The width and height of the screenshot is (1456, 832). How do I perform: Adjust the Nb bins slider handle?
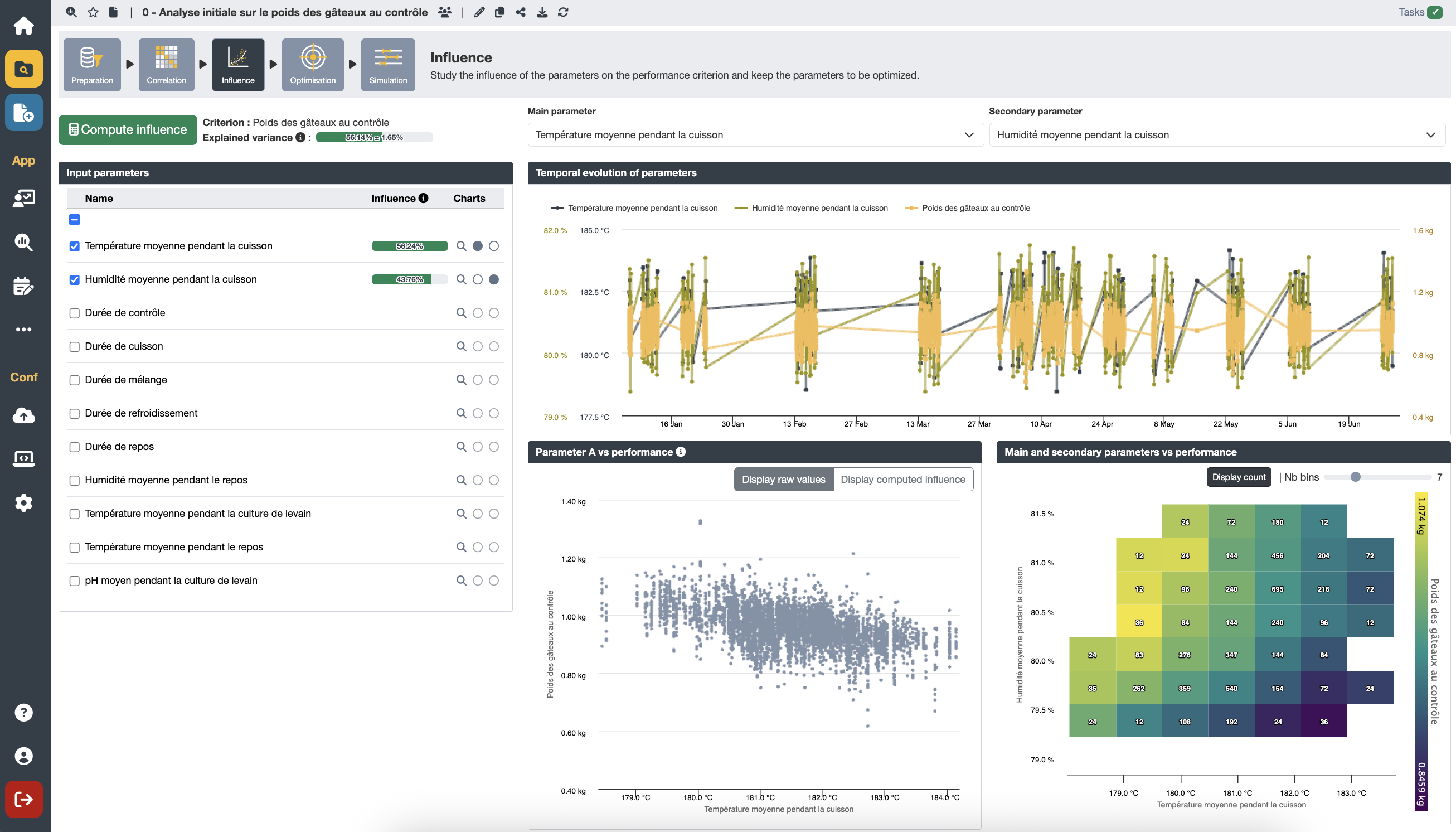[1356, 477]
